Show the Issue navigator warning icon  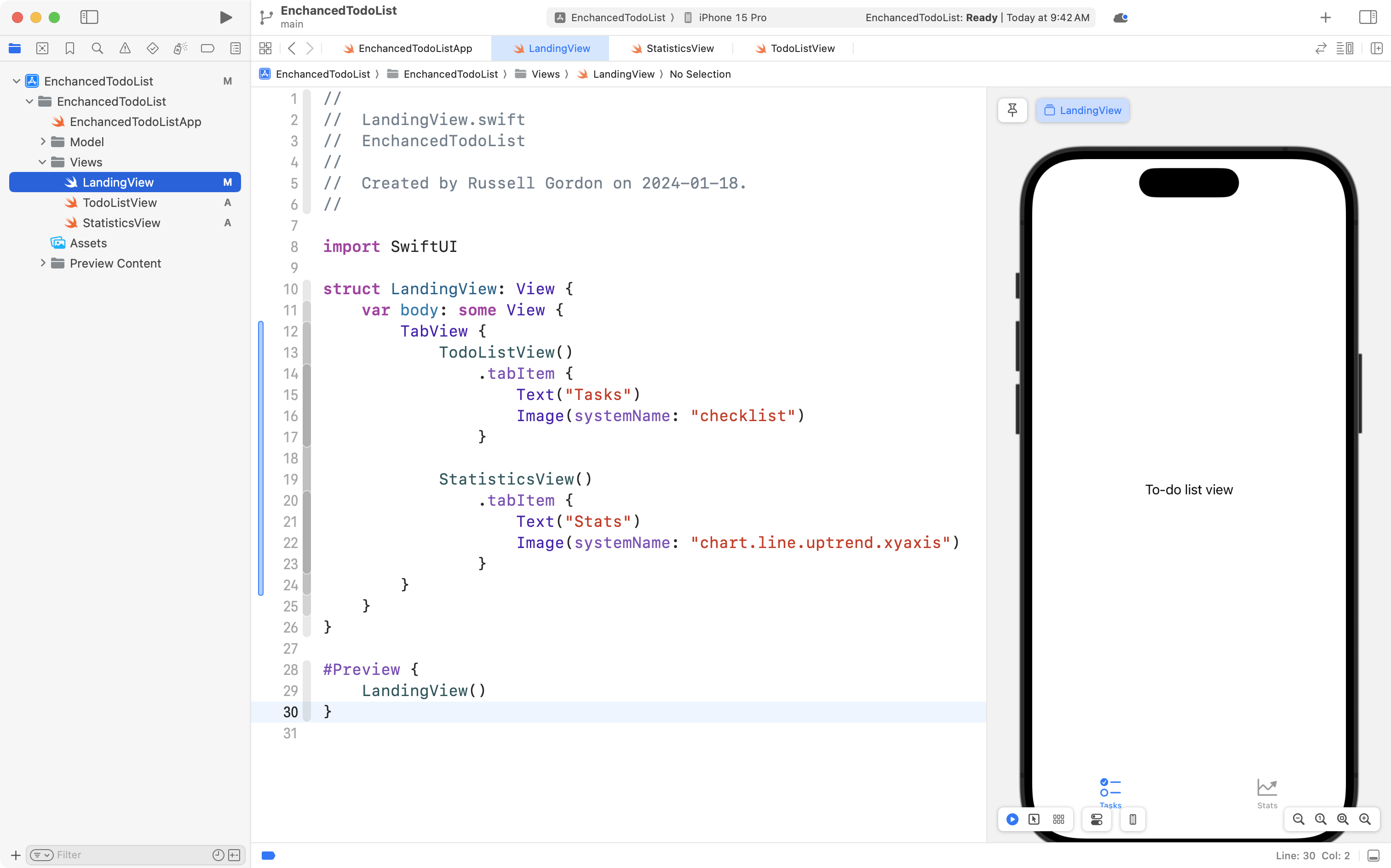[x=125, y=48]
